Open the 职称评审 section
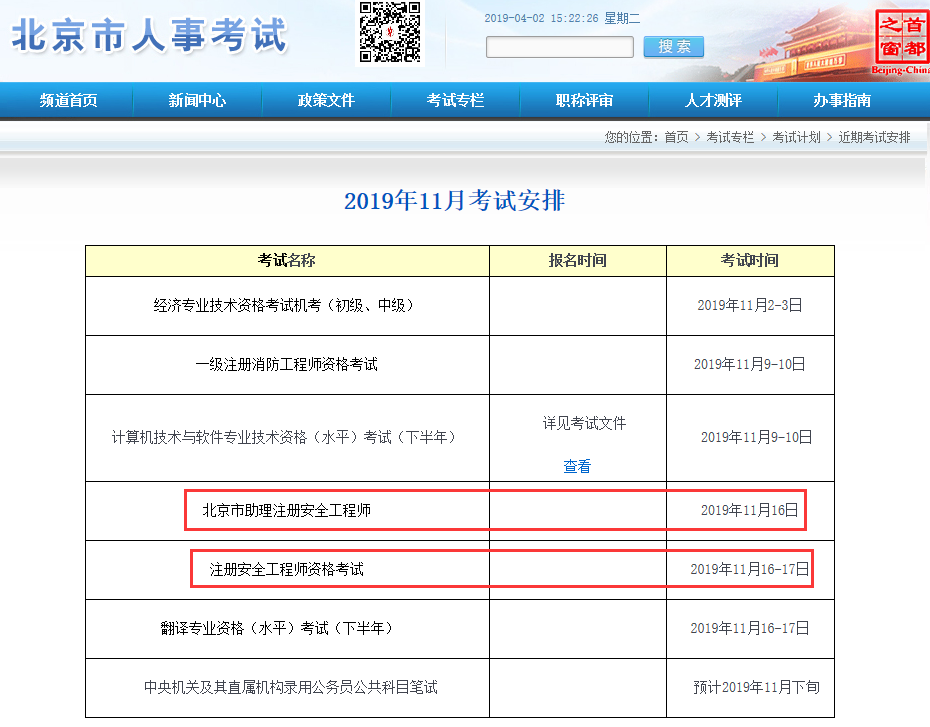The height and width of the screenshot is (727, 930). coord(584,101)
